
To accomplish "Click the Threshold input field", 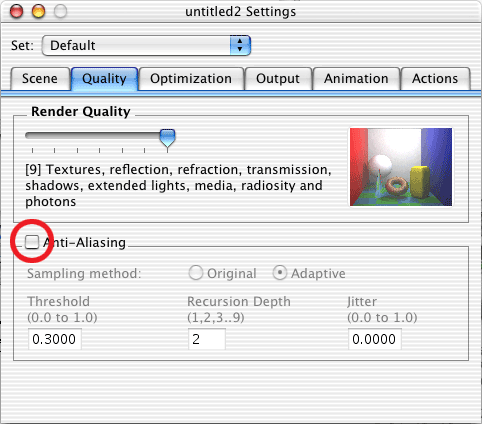I will [55, 339].
